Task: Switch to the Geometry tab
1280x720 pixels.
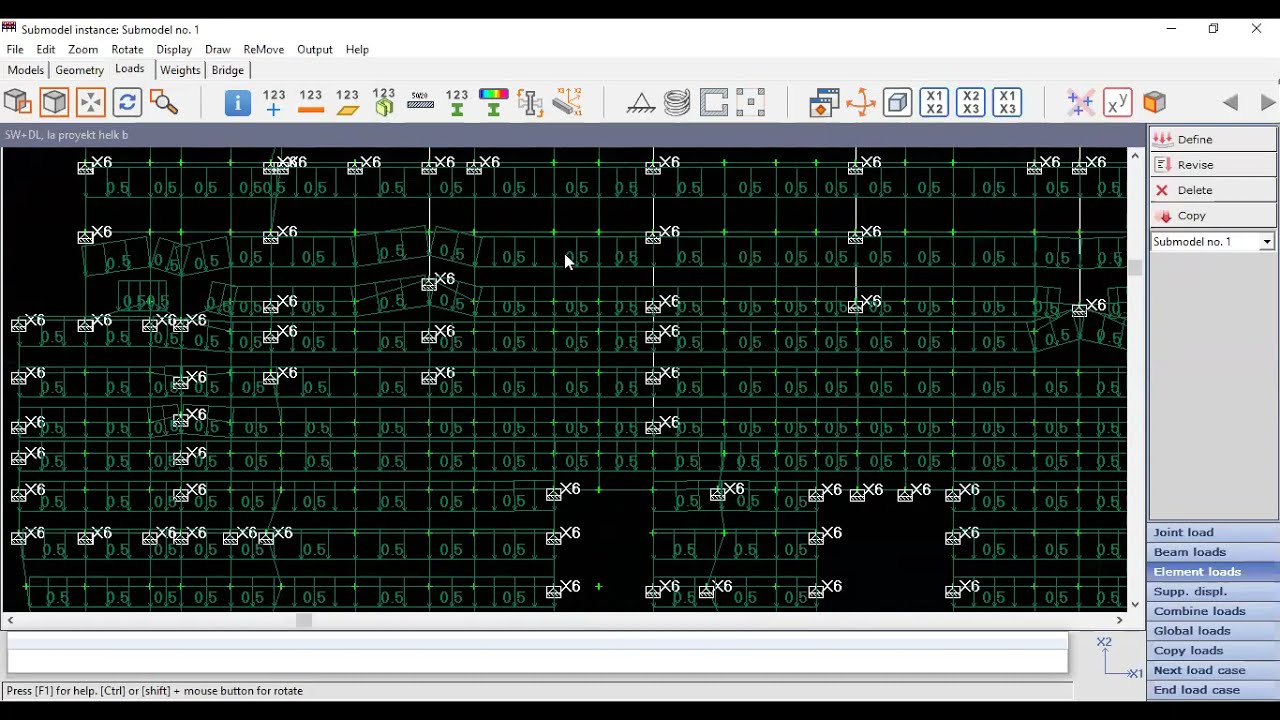Action: (x=79, y=70)
